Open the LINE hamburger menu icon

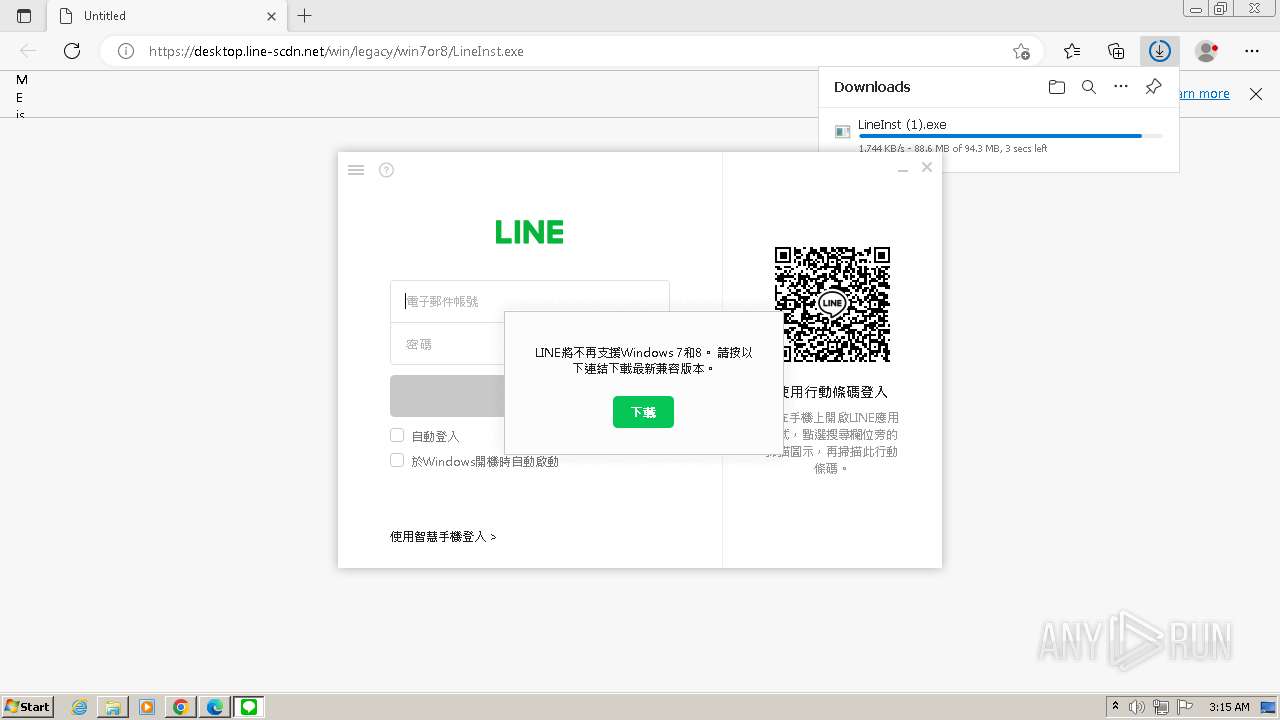[x=355, y=170]
